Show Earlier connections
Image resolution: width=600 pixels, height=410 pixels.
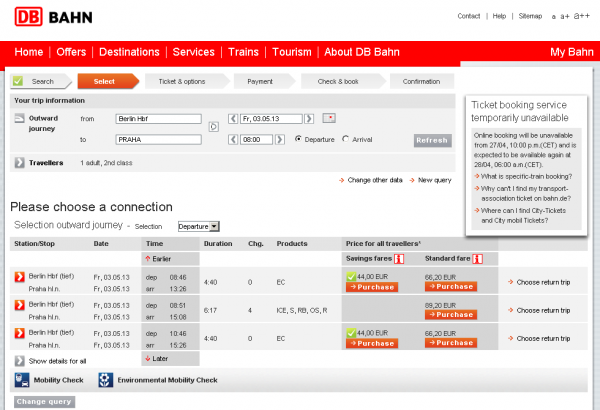point(158,259)
